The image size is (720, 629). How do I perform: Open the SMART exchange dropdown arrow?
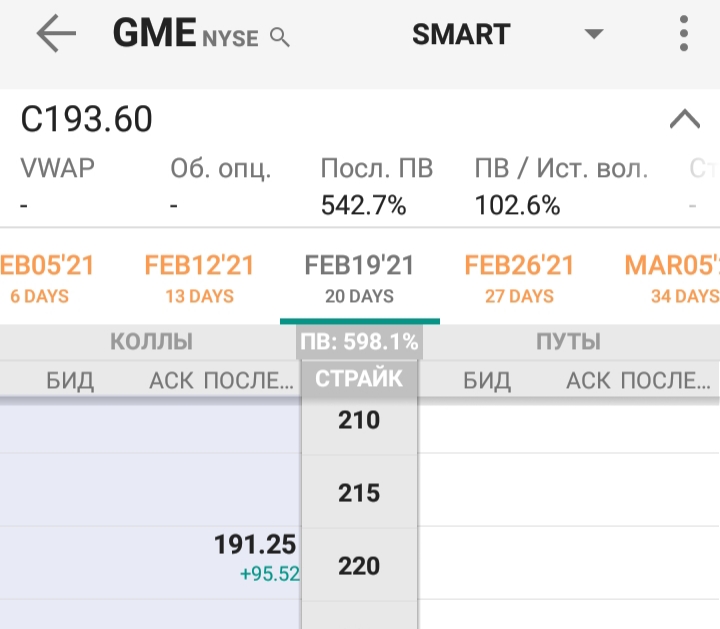pyautogui.click(x=594, y=34)
